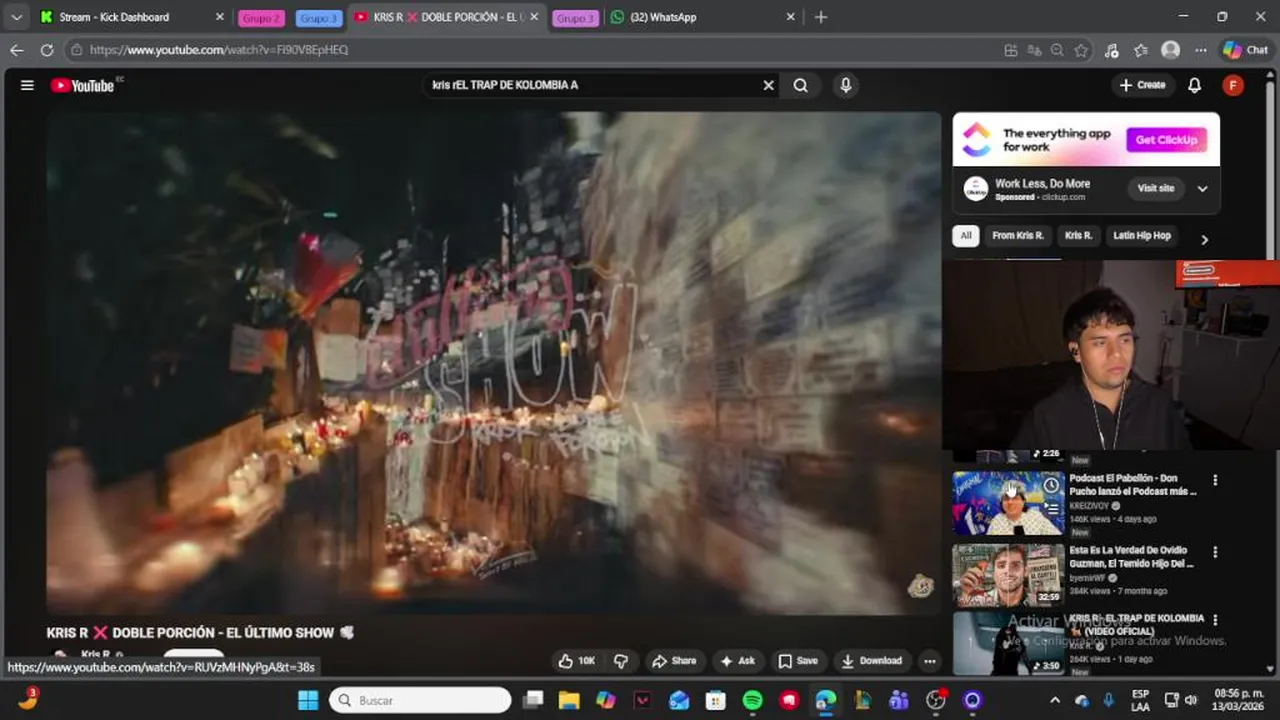
Task: Open options for Ovidio Guzman video
Action: 1215,552
